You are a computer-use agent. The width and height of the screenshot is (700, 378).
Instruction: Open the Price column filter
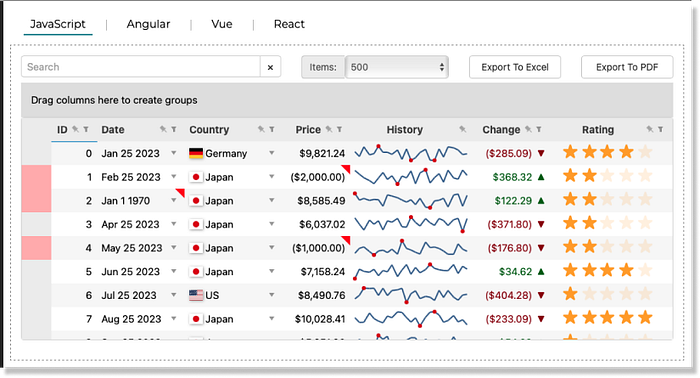pos(339,129)
